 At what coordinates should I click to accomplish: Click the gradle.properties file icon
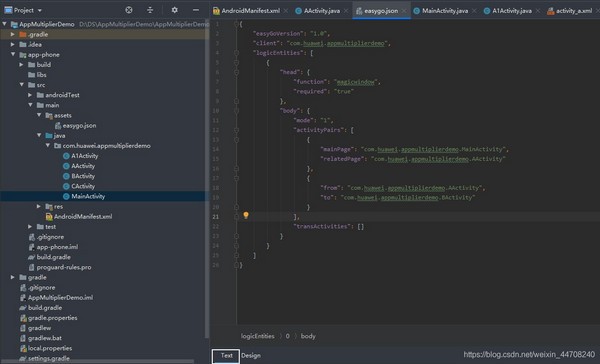coord(23,318)
